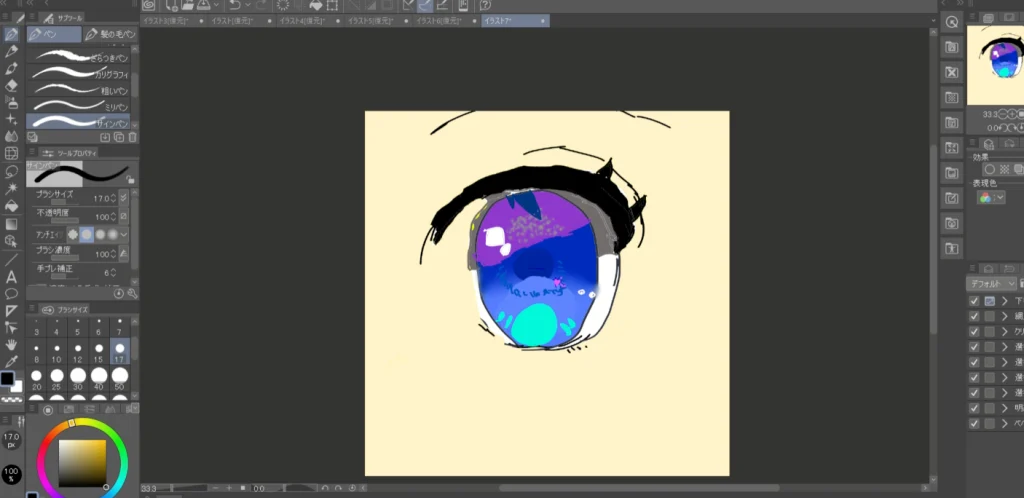Expand the layer folder クリ
Screen dimensions: 1024x498
click(1005, 332)
